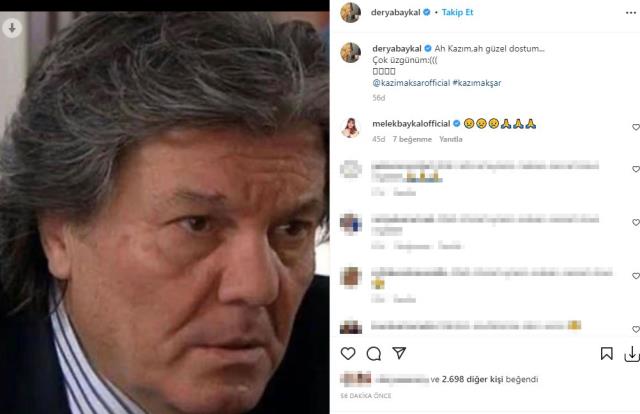Open the comment speech bubble icon
The width and height of the screenshot is (640, 414).
373,354
